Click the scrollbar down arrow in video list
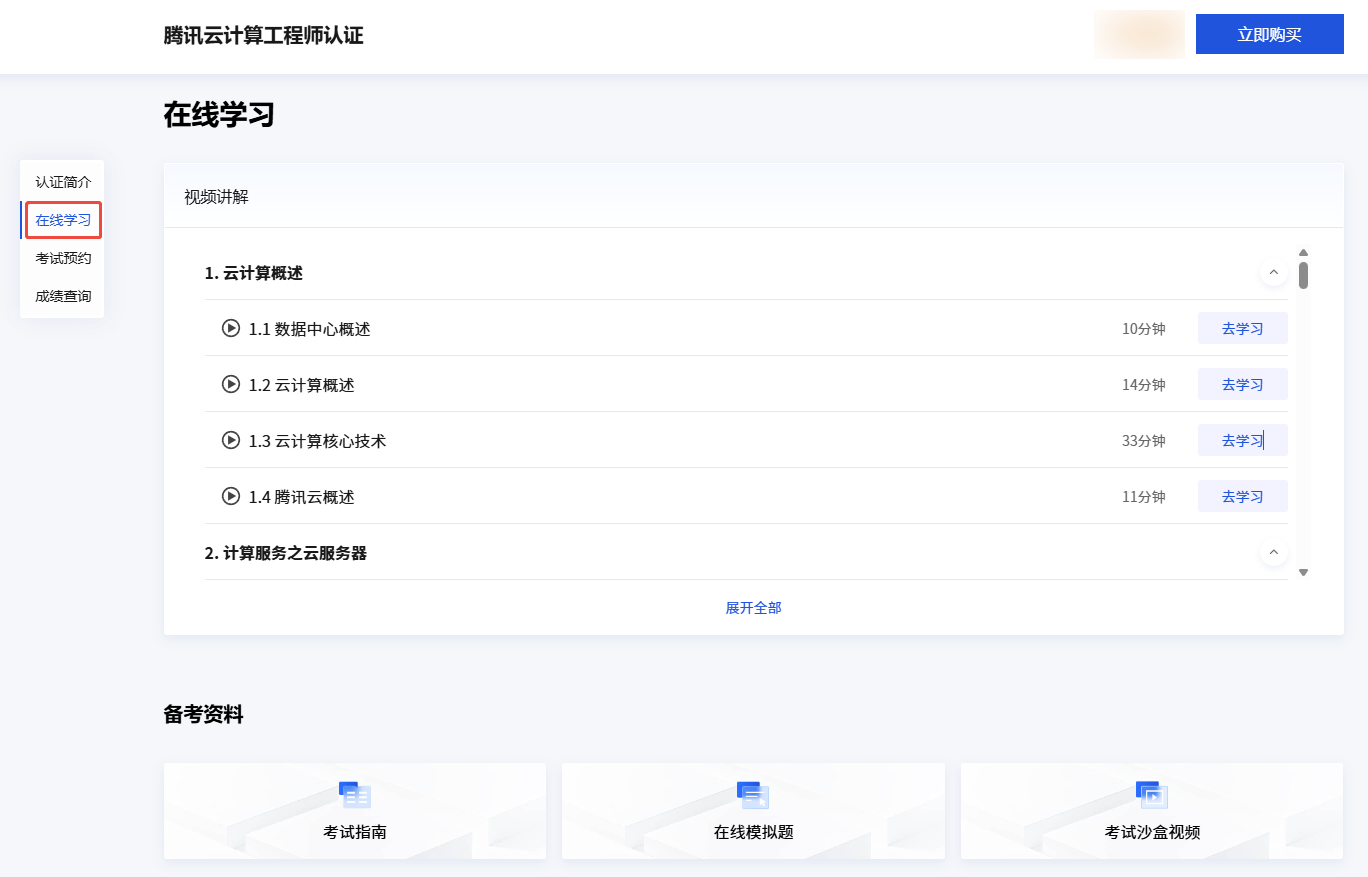This screenshot has height=877, width=1368. point(1303,572)
